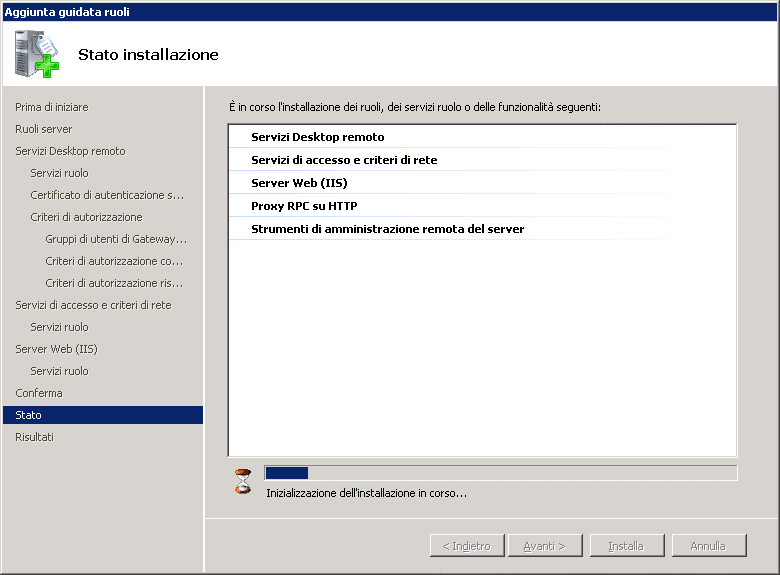Image resolution: width=780 pixels, height=575 pixels.
Task: Select Gruppi di utenti di Gateway... step
Action: (x=116, y=239)
